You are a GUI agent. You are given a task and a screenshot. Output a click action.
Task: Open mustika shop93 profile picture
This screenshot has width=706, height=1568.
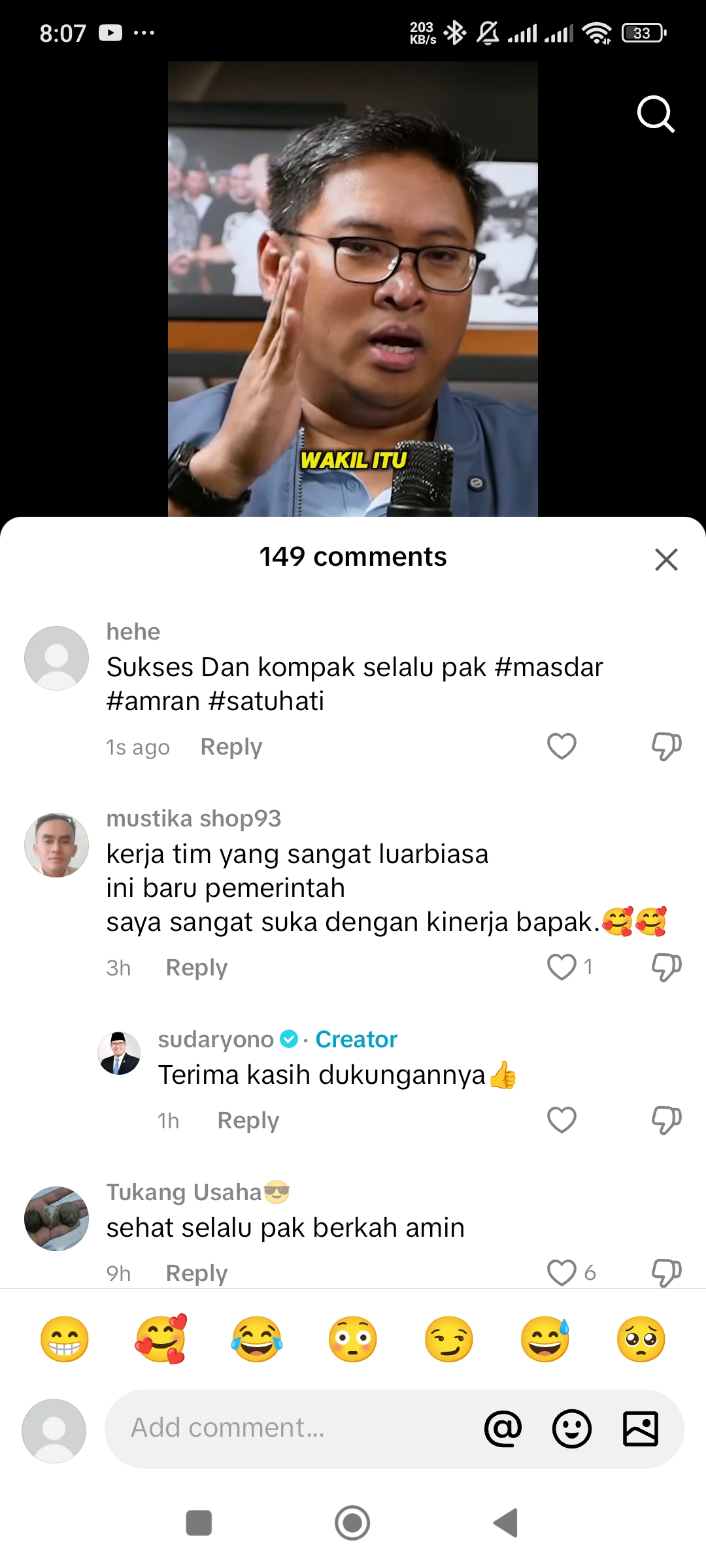[56, 845]
